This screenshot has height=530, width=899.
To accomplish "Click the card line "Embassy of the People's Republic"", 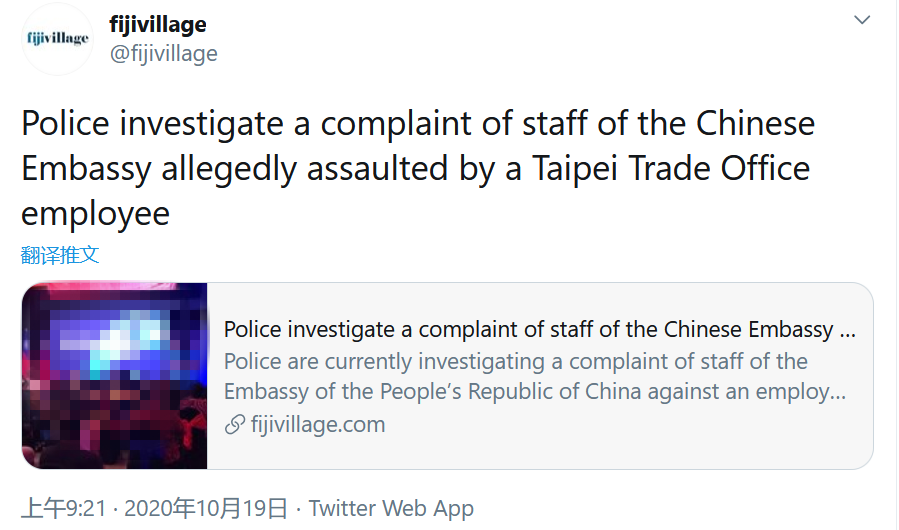I will click(x=535, y=392).
